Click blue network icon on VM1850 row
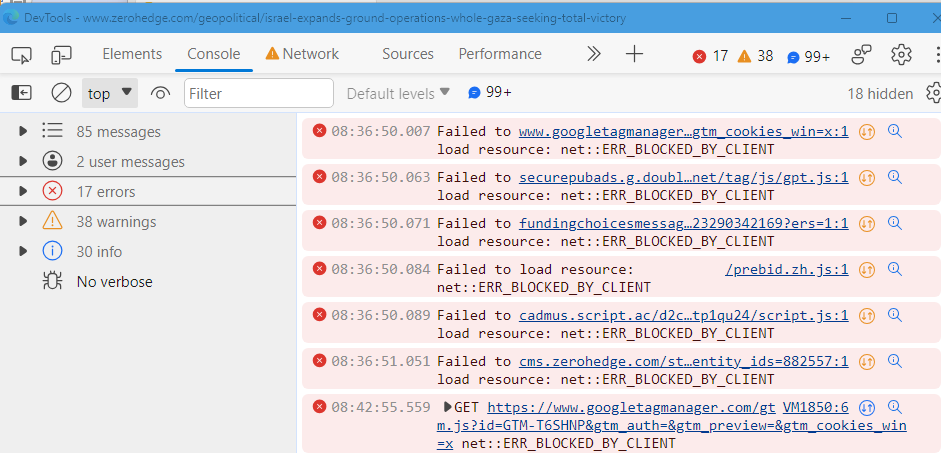 pos(866,408)
